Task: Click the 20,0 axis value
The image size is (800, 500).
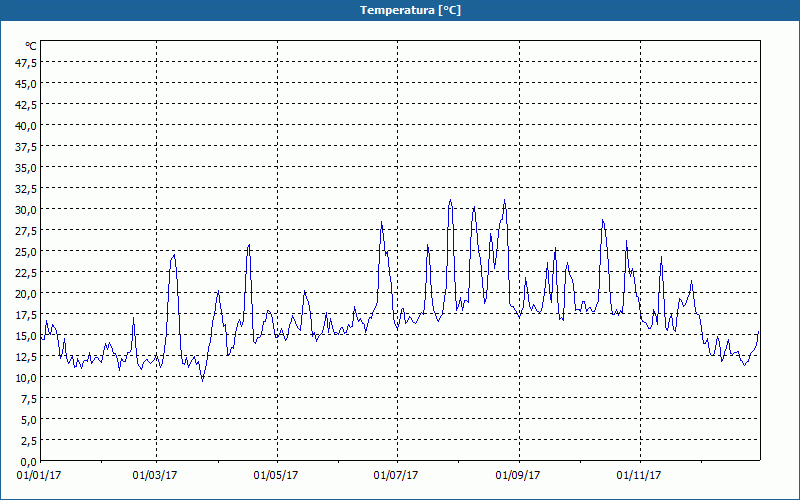Action: [x=26, y=294]
